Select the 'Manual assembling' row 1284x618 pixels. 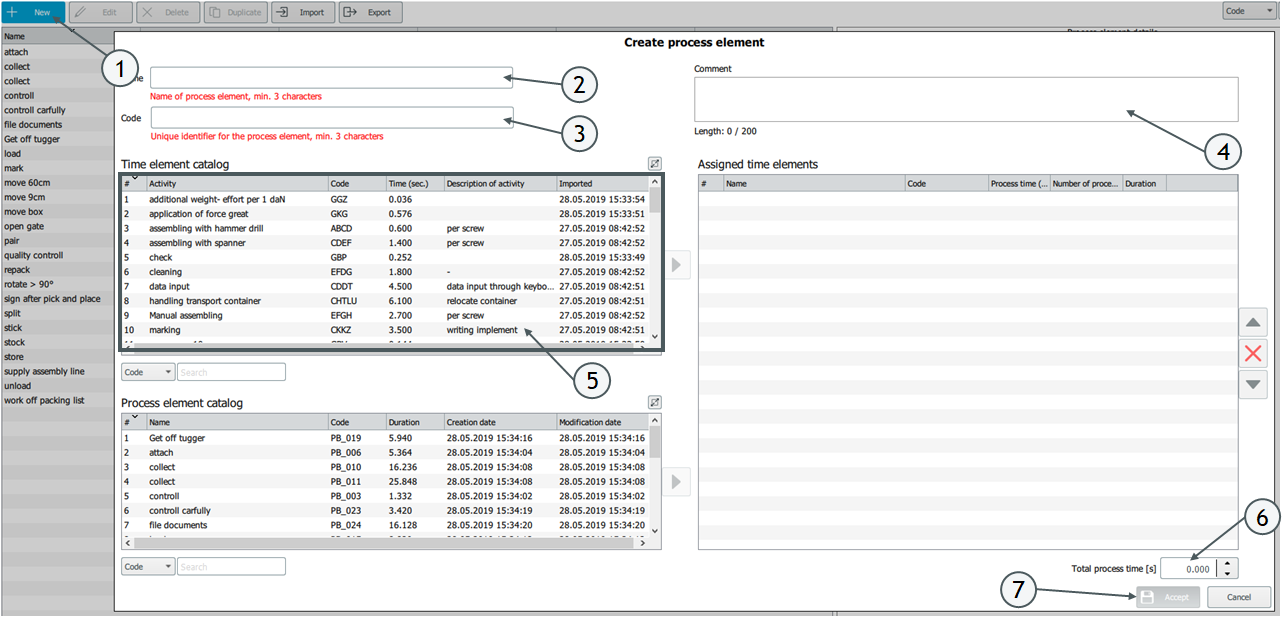(x=385, y=315)
